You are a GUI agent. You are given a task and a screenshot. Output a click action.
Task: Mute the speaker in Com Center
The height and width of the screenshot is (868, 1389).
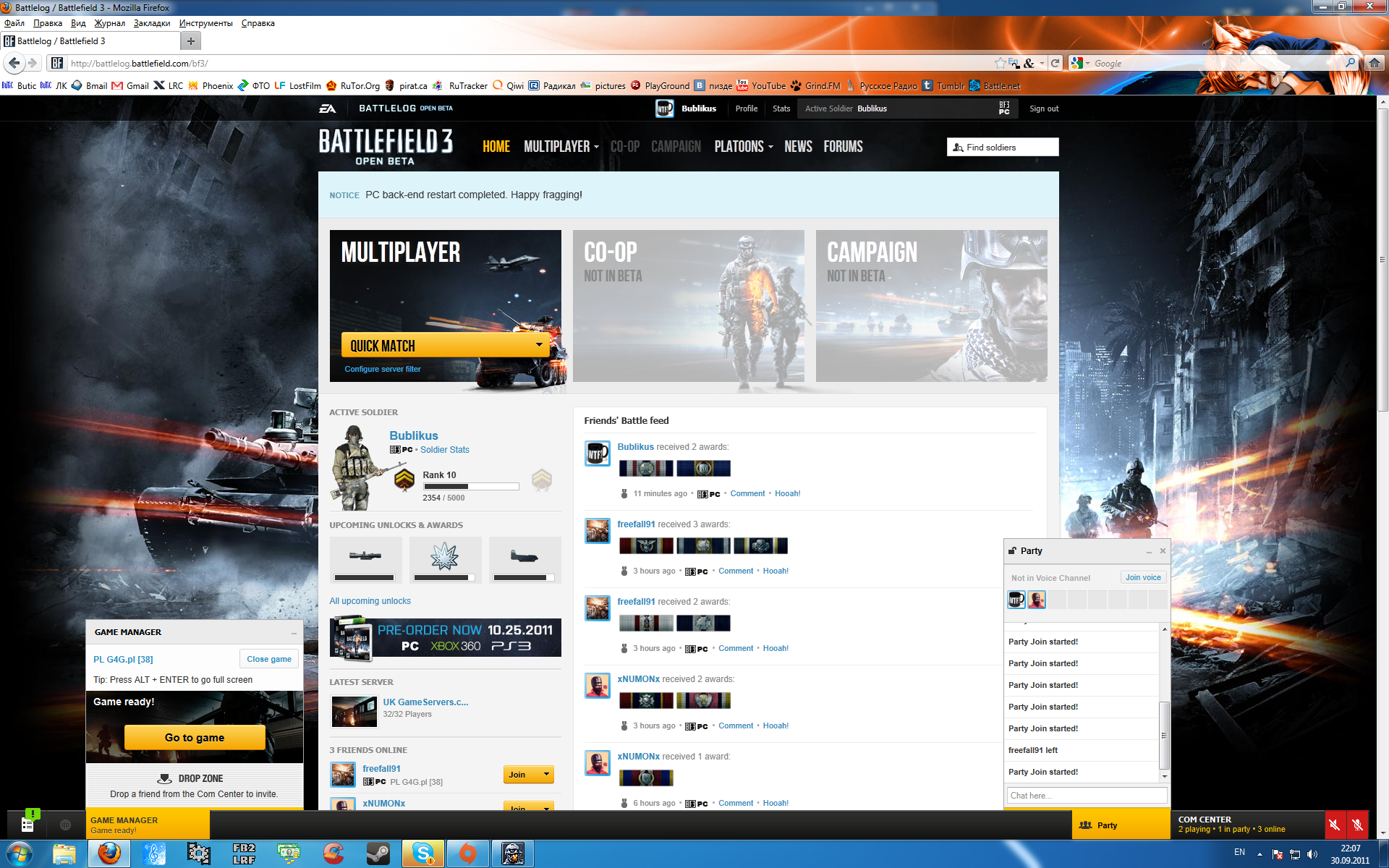click(1335, 825)
